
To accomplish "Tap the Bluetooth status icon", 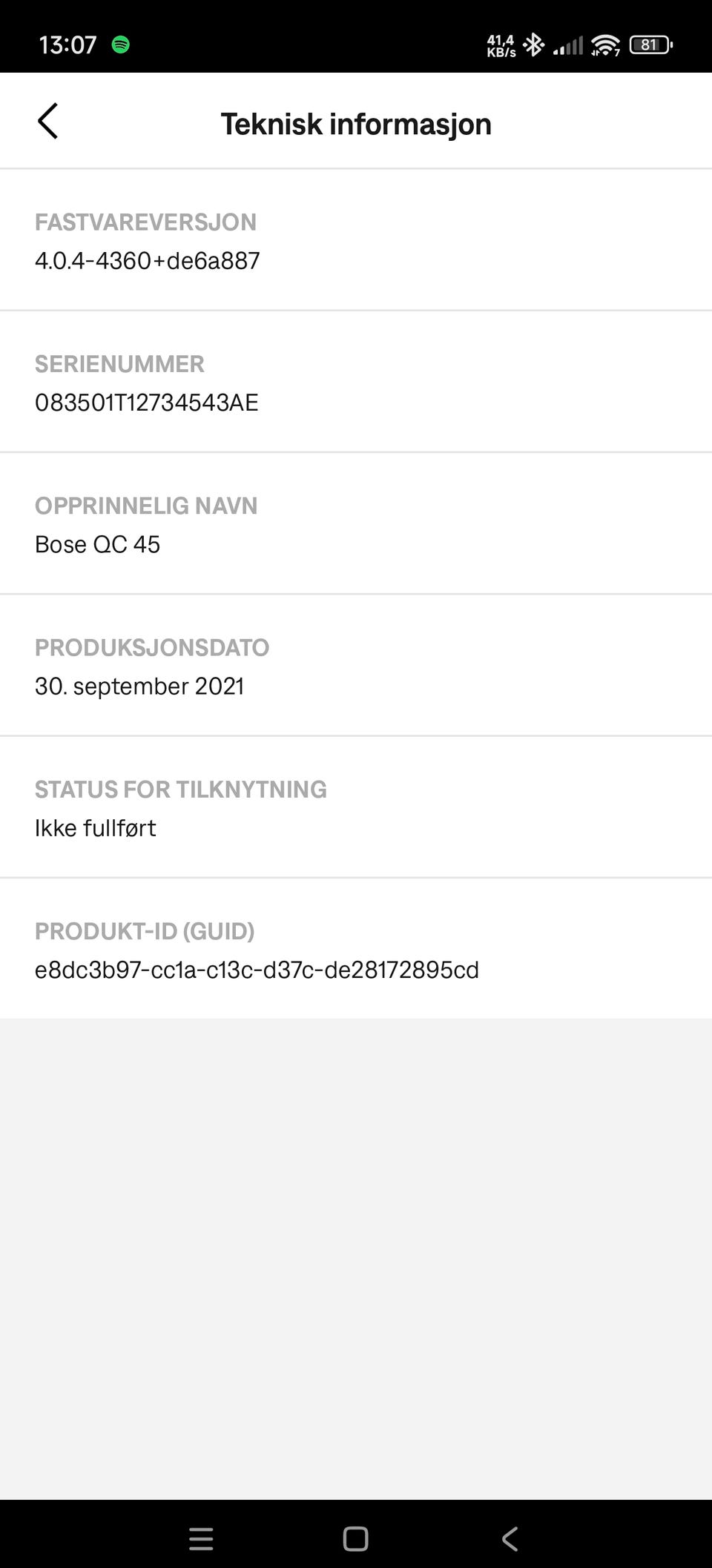I will click(533, 45).
